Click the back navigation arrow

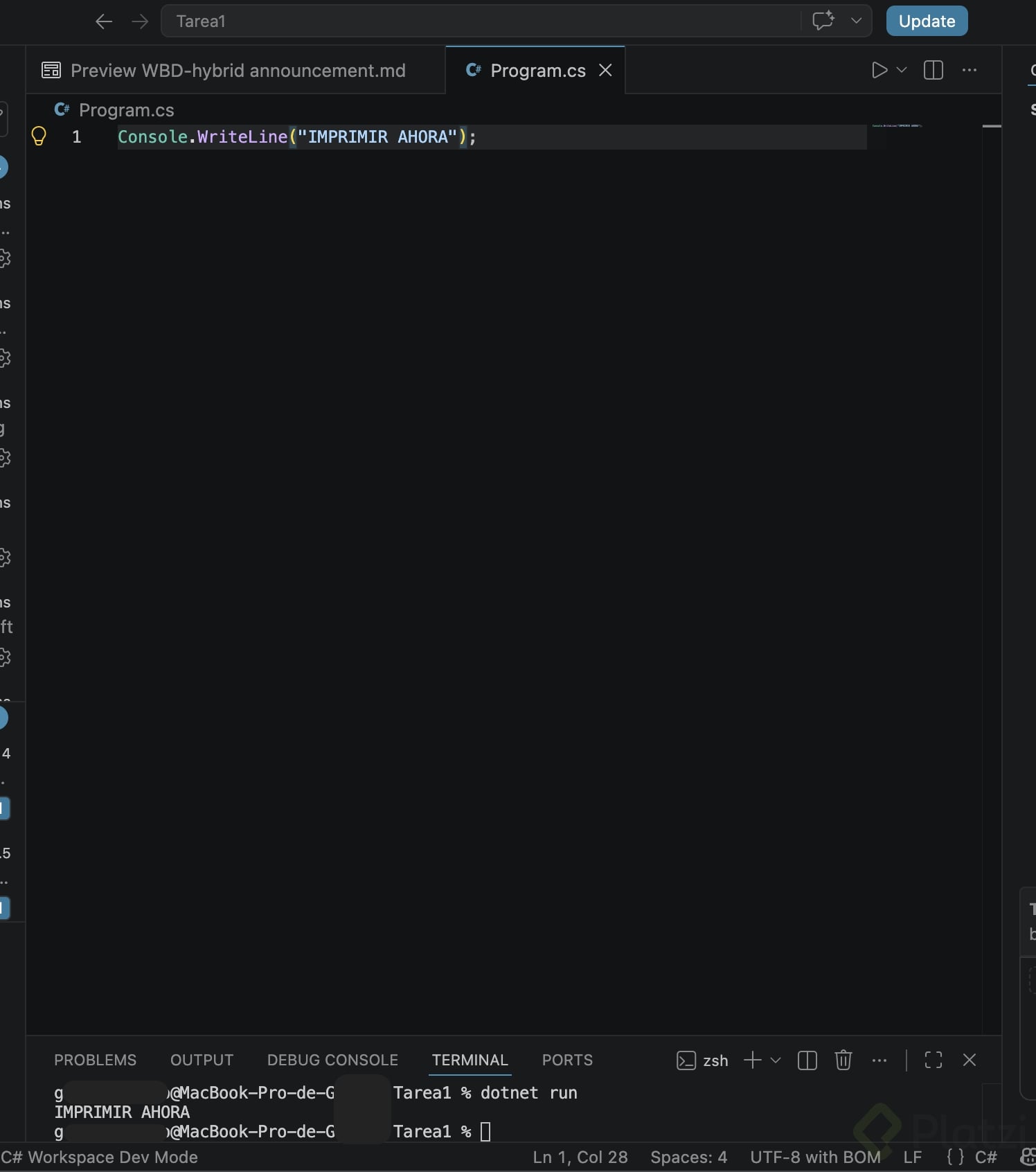(x=104, y=21)
